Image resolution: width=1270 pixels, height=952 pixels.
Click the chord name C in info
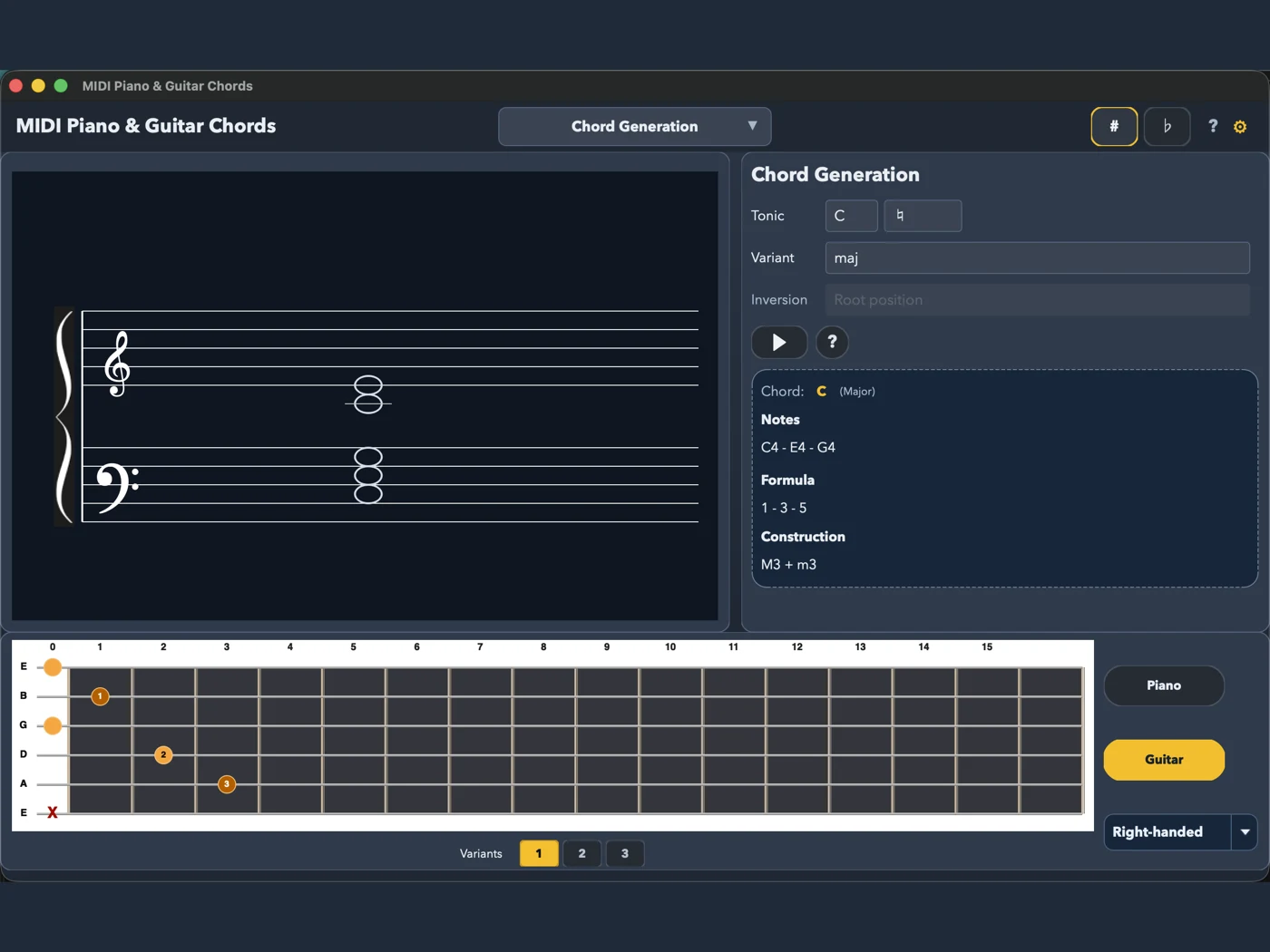point(821,391)
